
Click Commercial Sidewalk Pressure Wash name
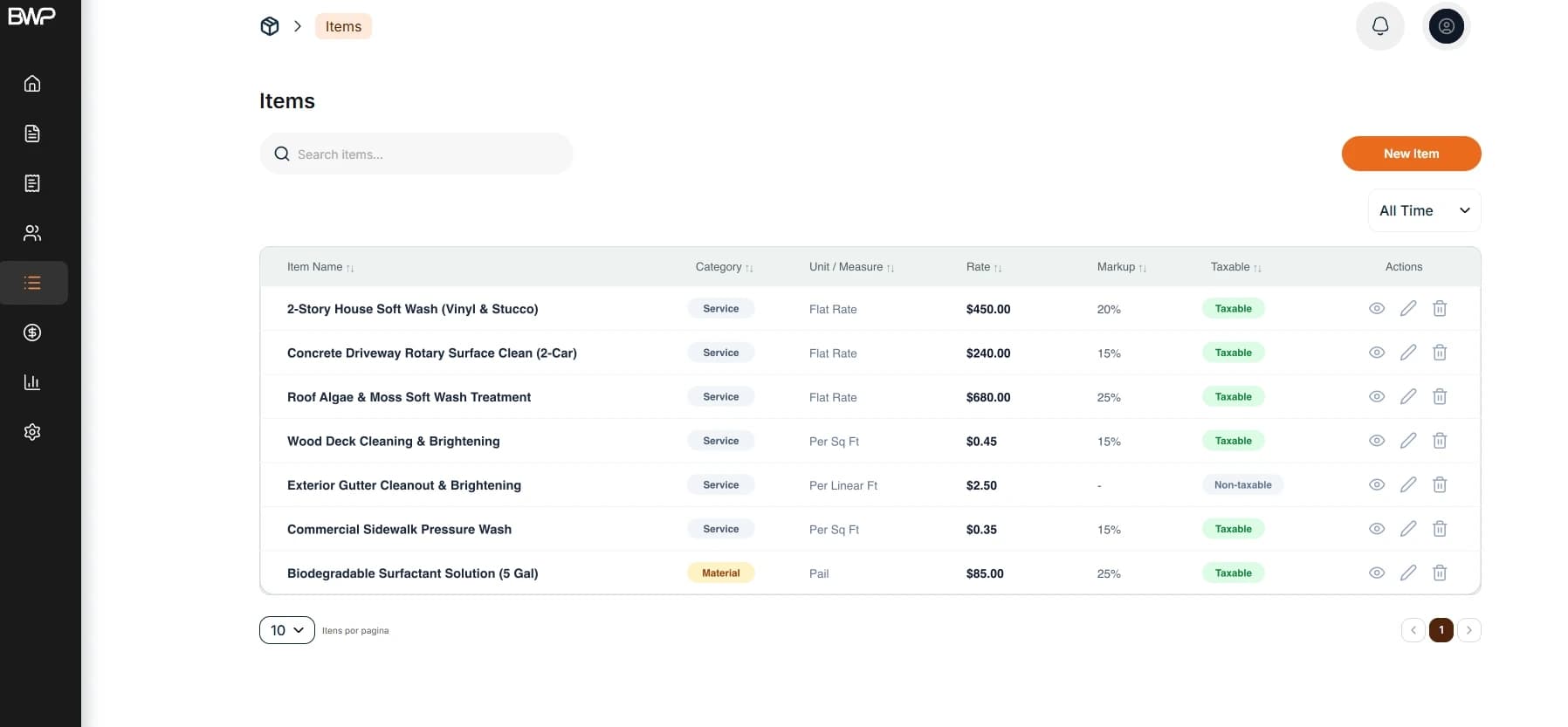pyautogui.click(x=399, y=529)
